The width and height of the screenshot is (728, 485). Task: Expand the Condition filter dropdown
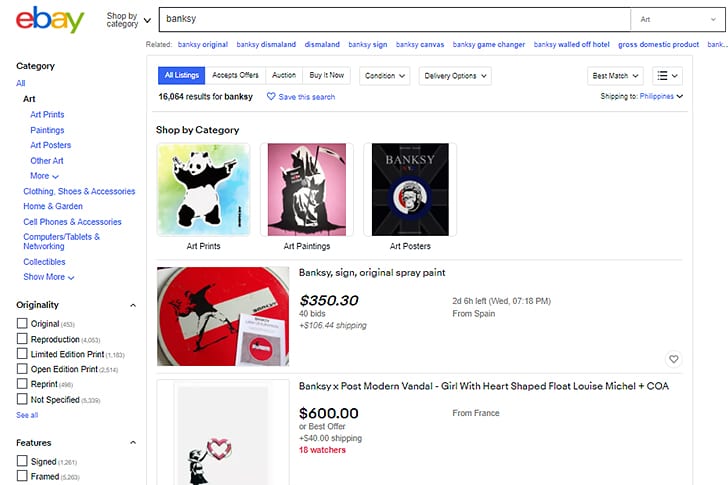[385, 75]
